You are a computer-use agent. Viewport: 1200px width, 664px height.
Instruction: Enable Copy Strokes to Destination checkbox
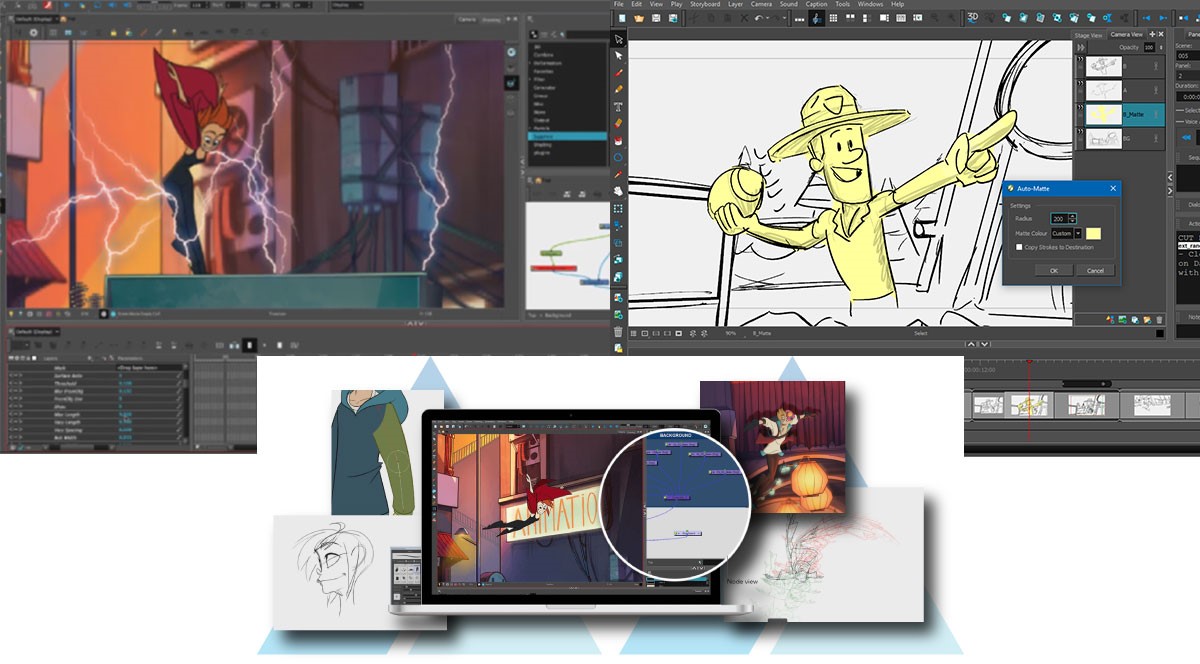[1019, 247]
